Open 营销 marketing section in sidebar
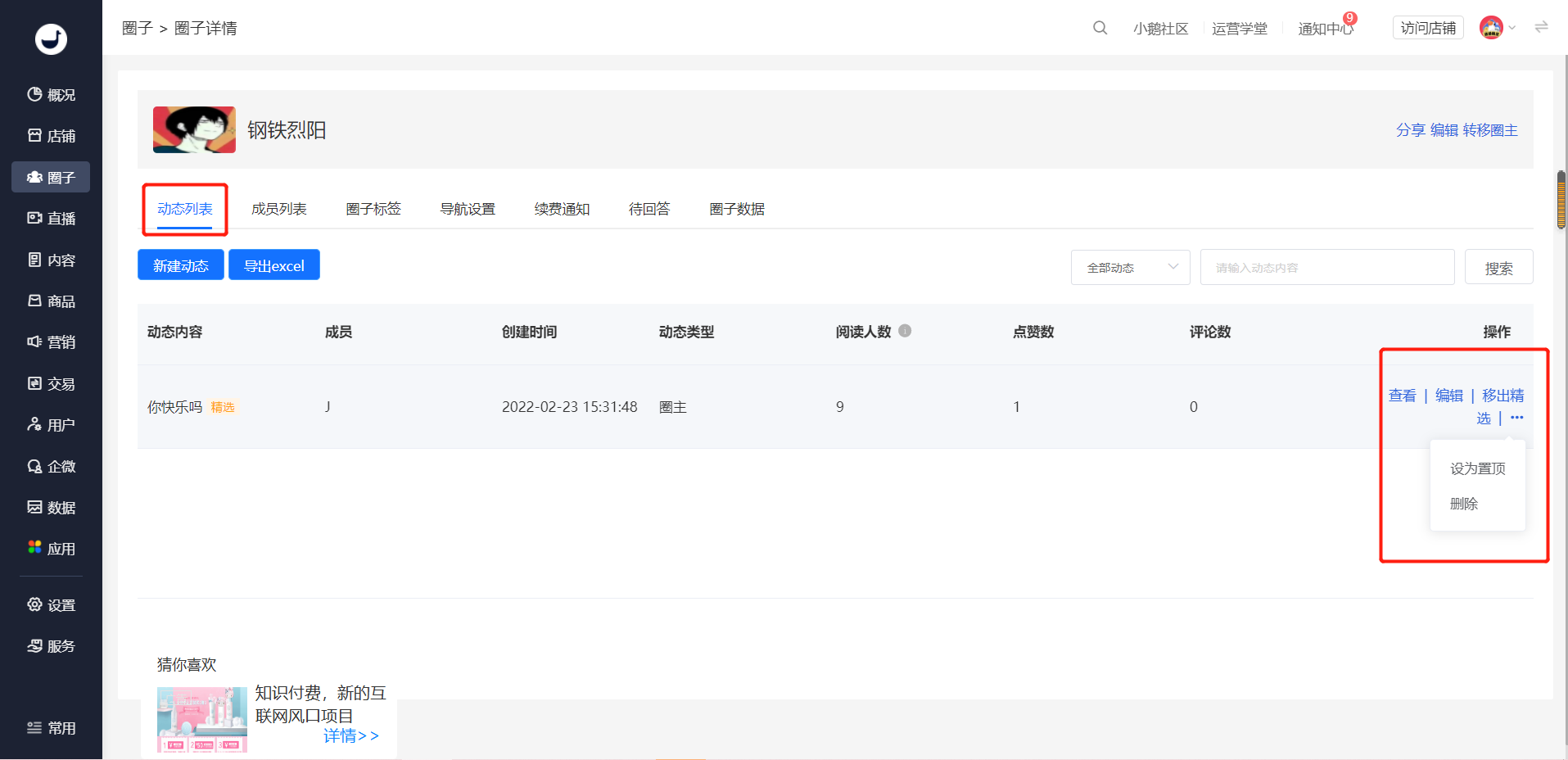 (51, 342)
